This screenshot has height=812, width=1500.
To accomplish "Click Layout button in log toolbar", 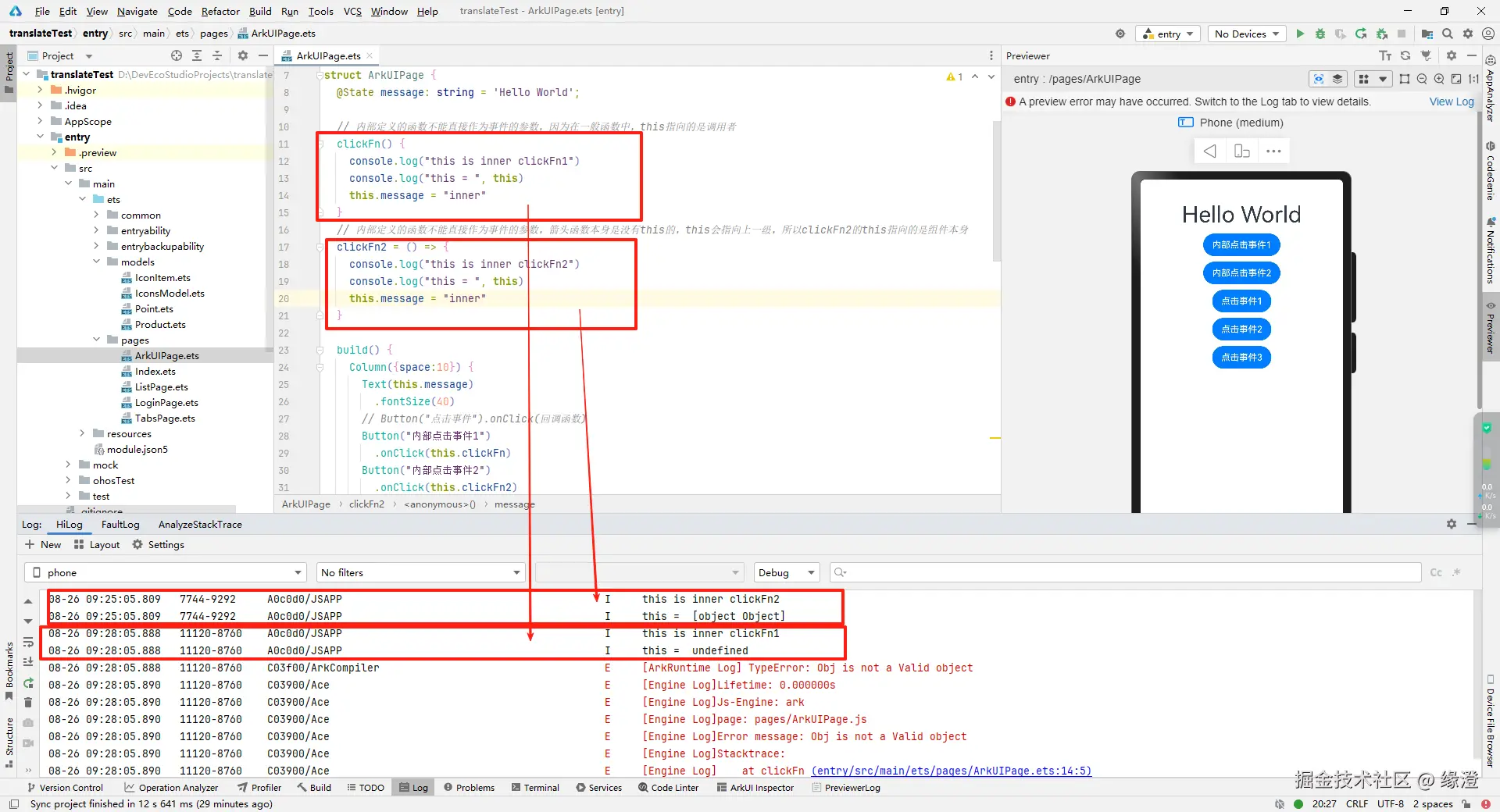I will coord(97,544).
